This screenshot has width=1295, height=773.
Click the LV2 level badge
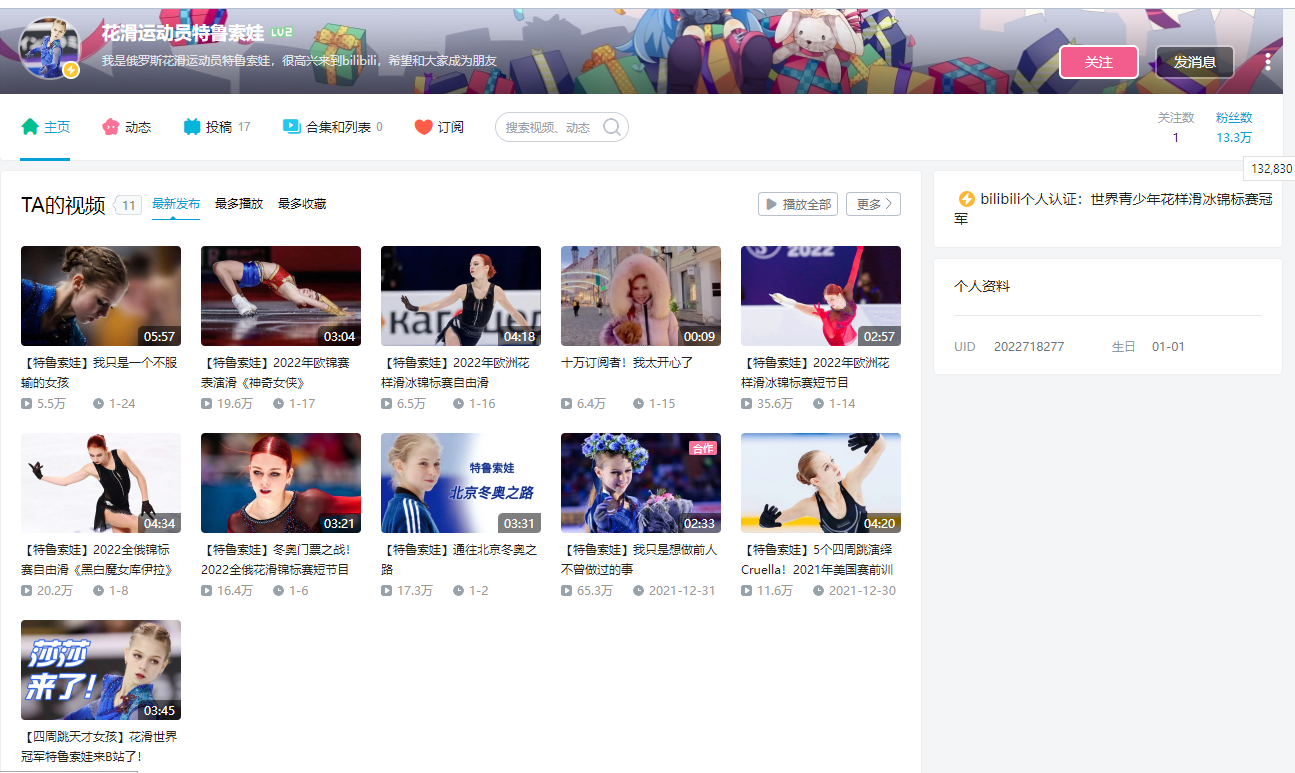pyautogui.click(x=281, y=33)
